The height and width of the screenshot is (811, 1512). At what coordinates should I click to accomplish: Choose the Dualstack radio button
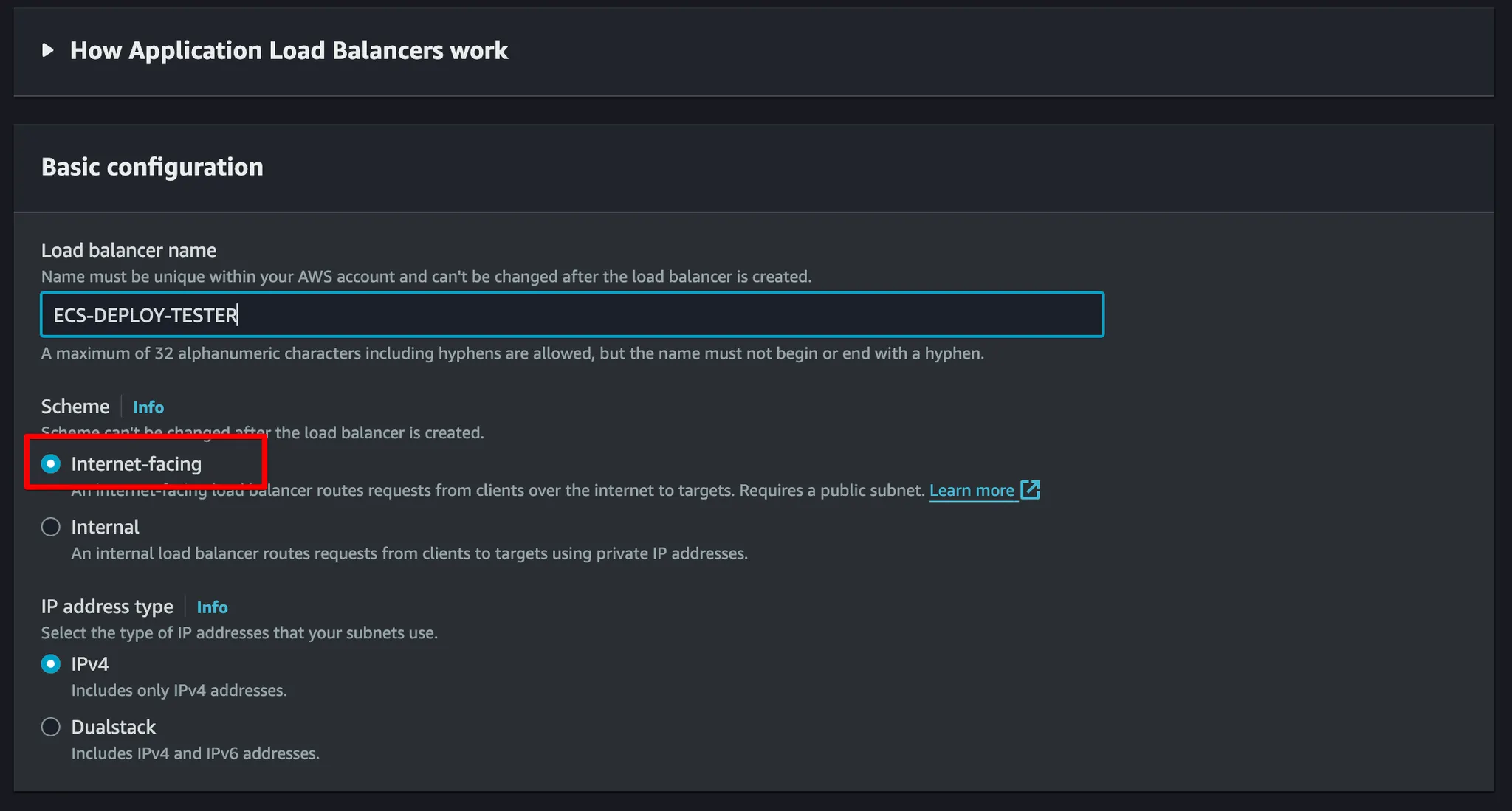point(51,727)
